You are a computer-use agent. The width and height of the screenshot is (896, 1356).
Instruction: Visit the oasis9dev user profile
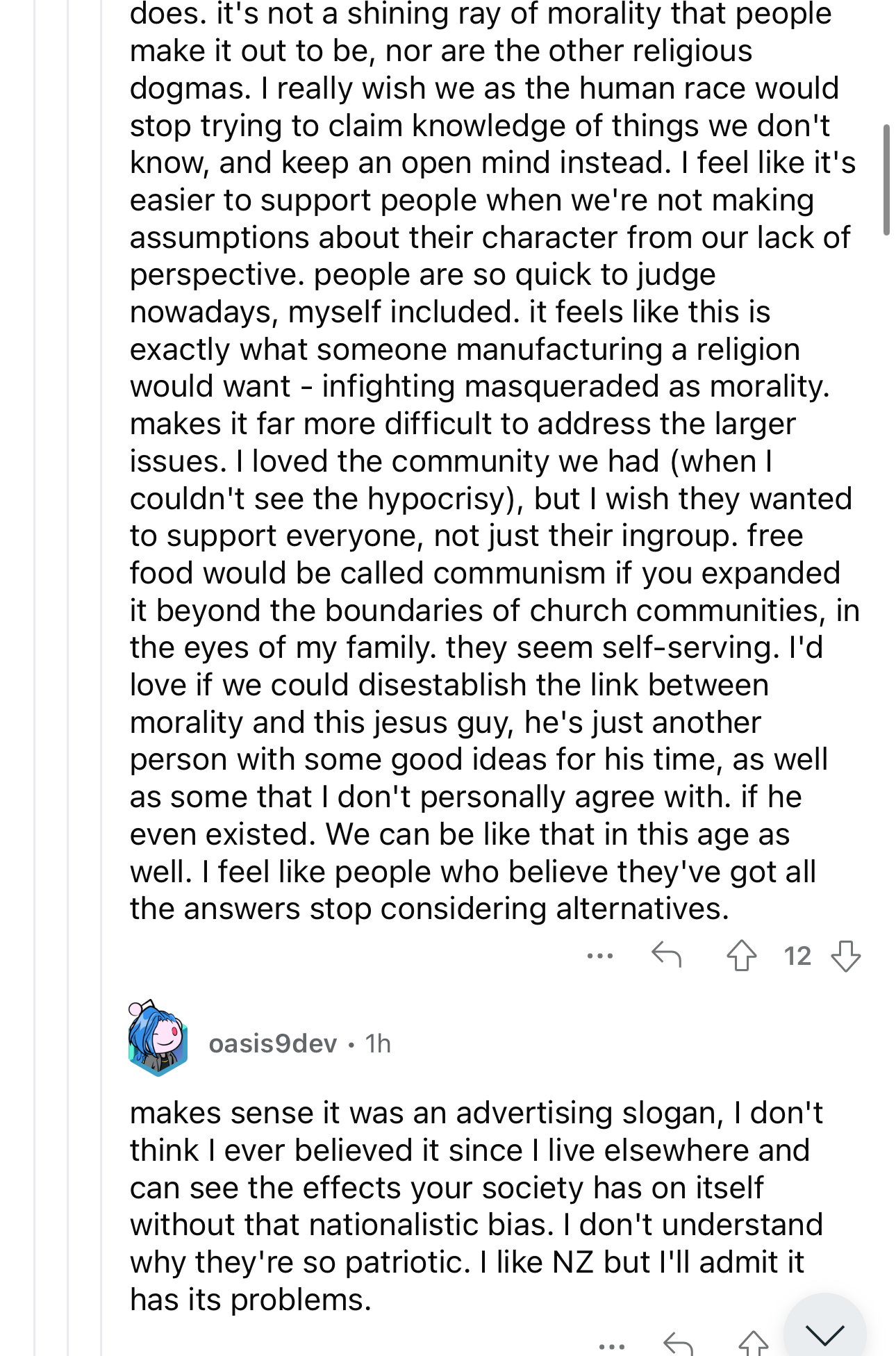pos(273,1043)
